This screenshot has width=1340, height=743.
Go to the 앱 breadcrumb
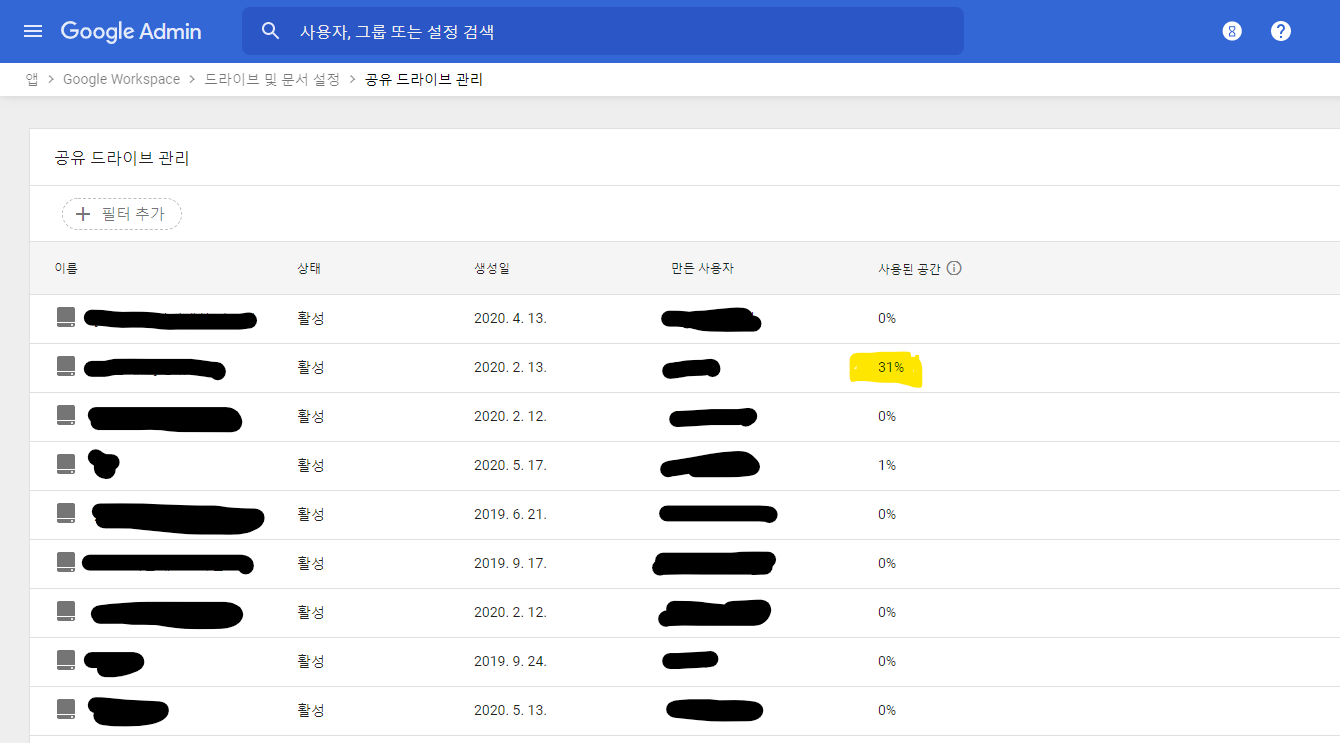point(32,79)
